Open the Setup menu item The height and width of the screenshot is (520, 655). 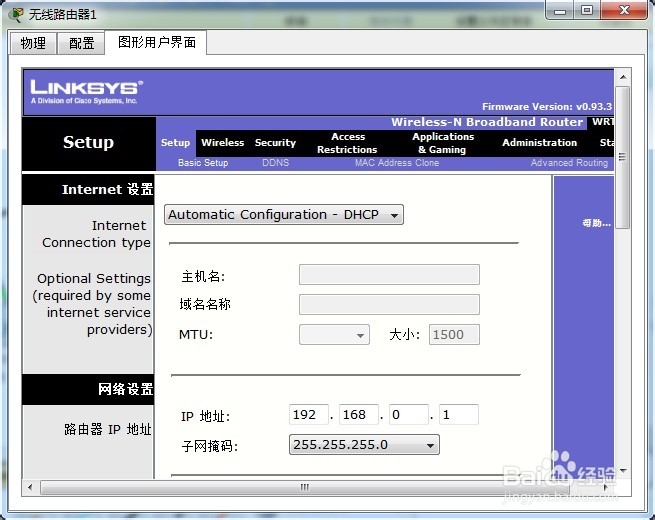click(x=175, y=142)
